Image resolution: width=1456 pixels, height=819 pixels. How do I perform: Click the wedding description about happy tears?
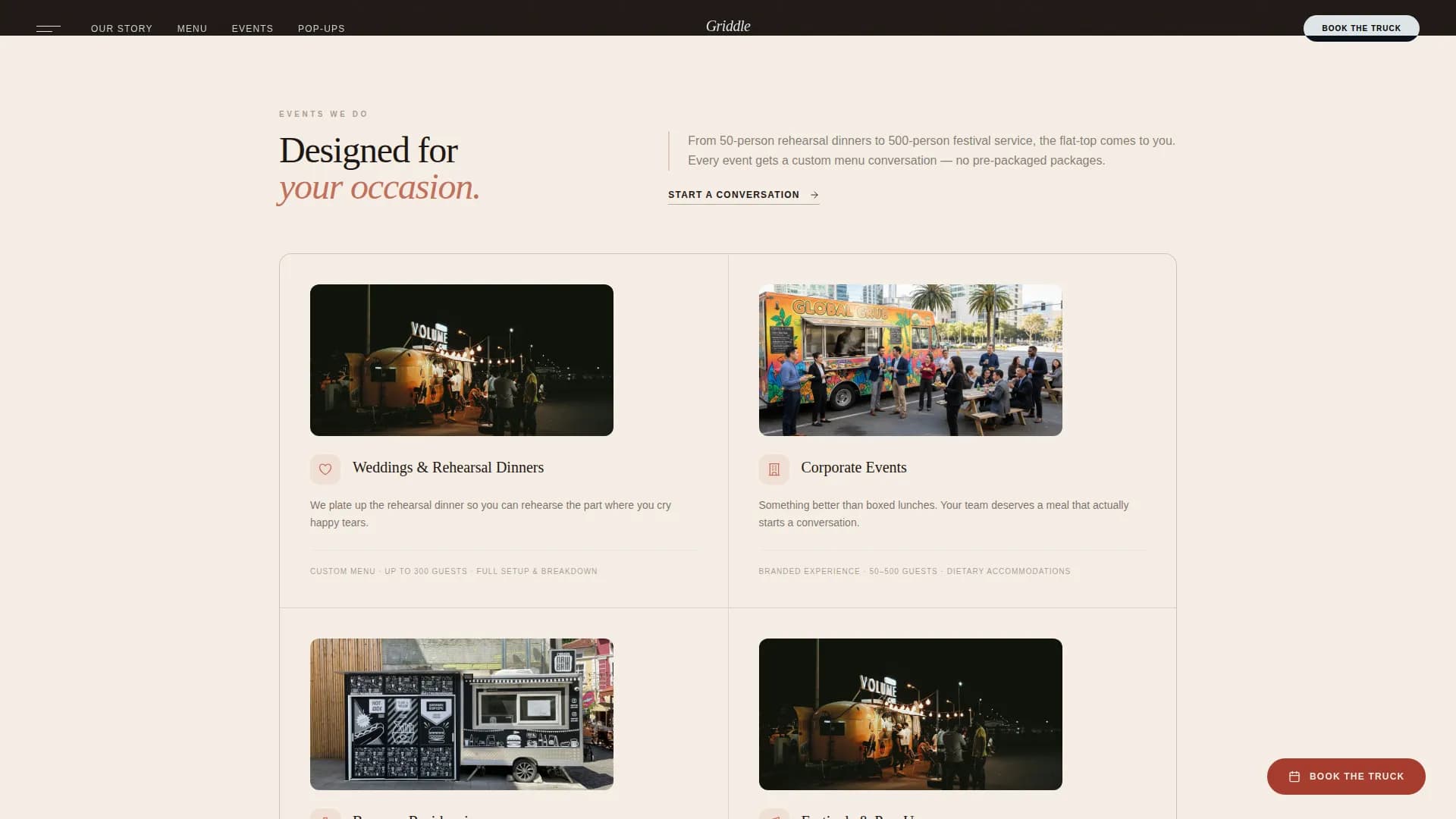[491, 514]
